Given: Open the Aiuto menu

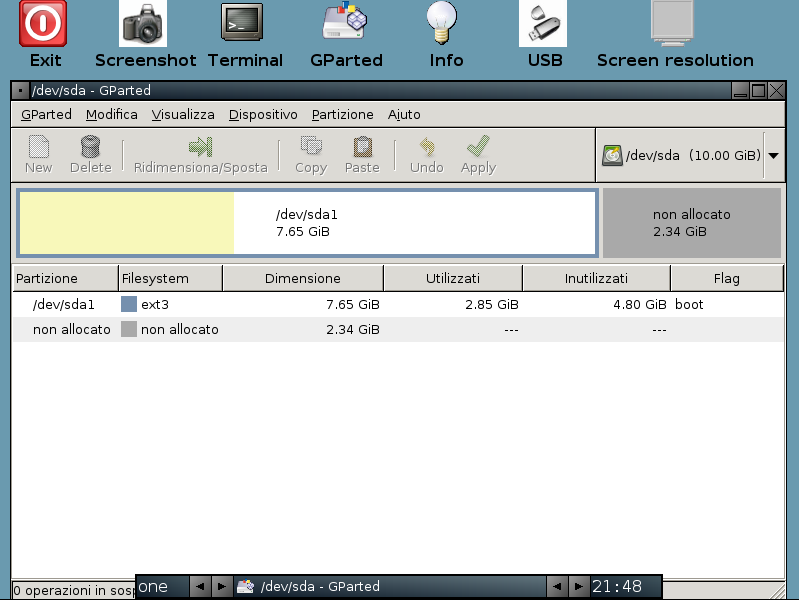Looking at the screenshot, I should (x=404, y=114).
